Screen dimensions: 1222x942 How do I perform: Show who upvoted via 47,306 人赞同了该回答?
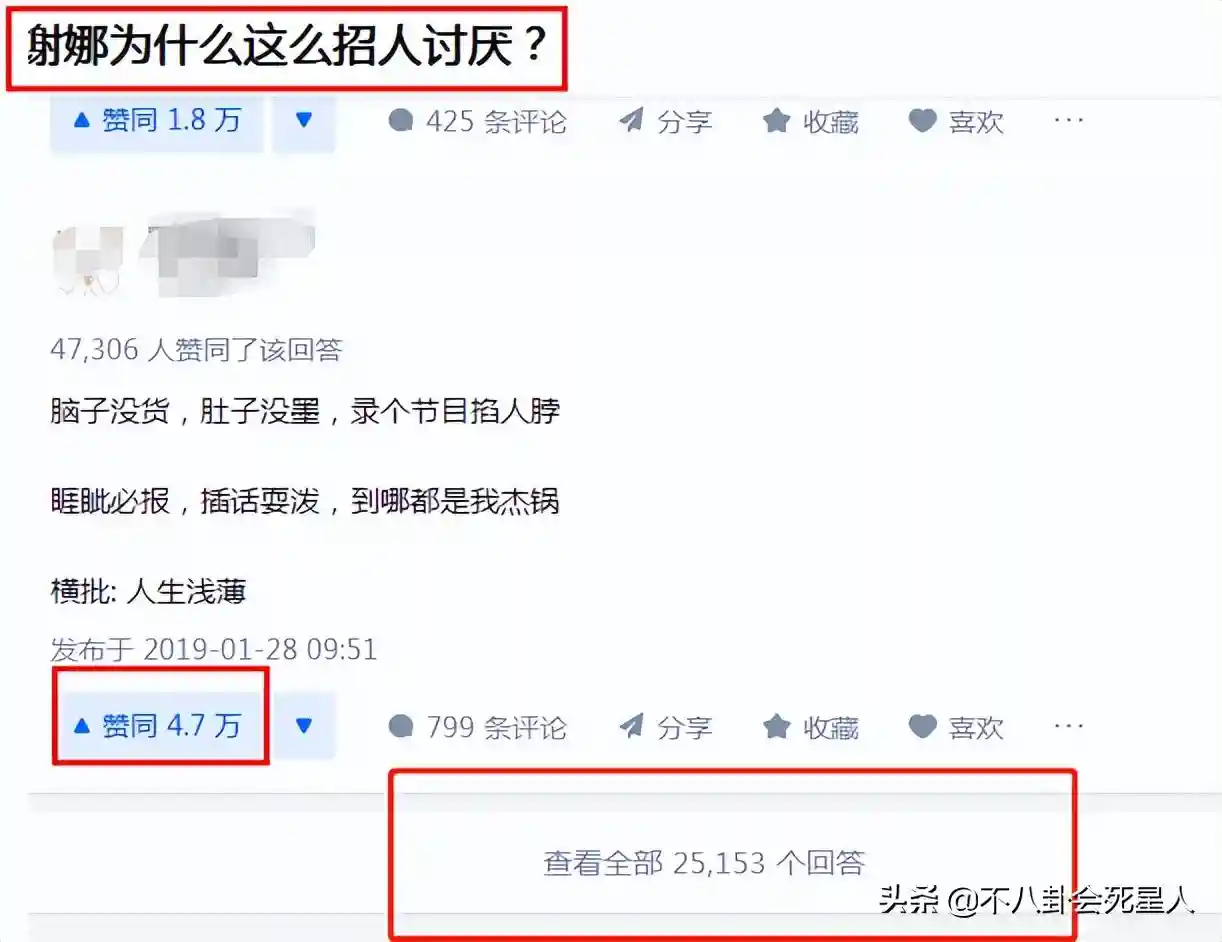196,349
